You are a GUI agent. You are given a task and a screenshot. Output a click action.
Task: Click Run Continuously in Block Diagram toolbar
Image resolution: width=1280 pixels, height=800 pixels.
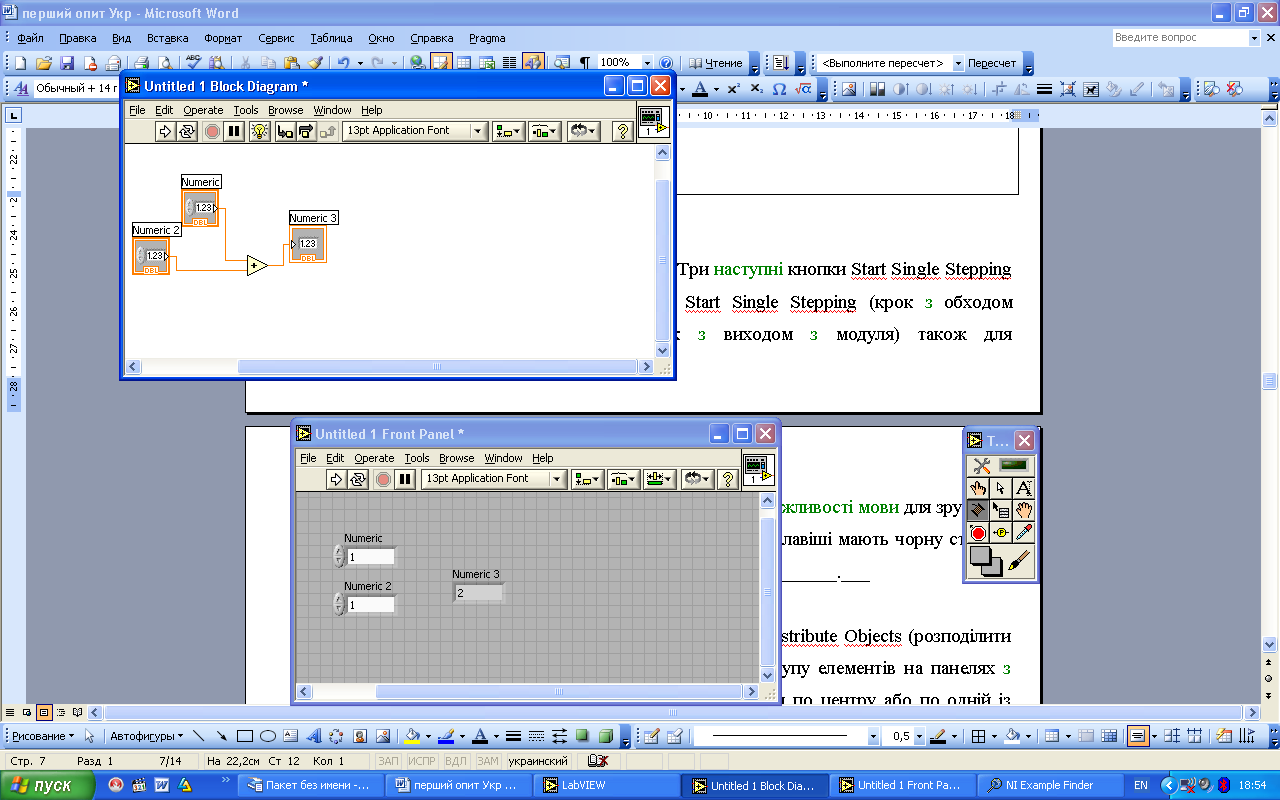click(187, 131)
